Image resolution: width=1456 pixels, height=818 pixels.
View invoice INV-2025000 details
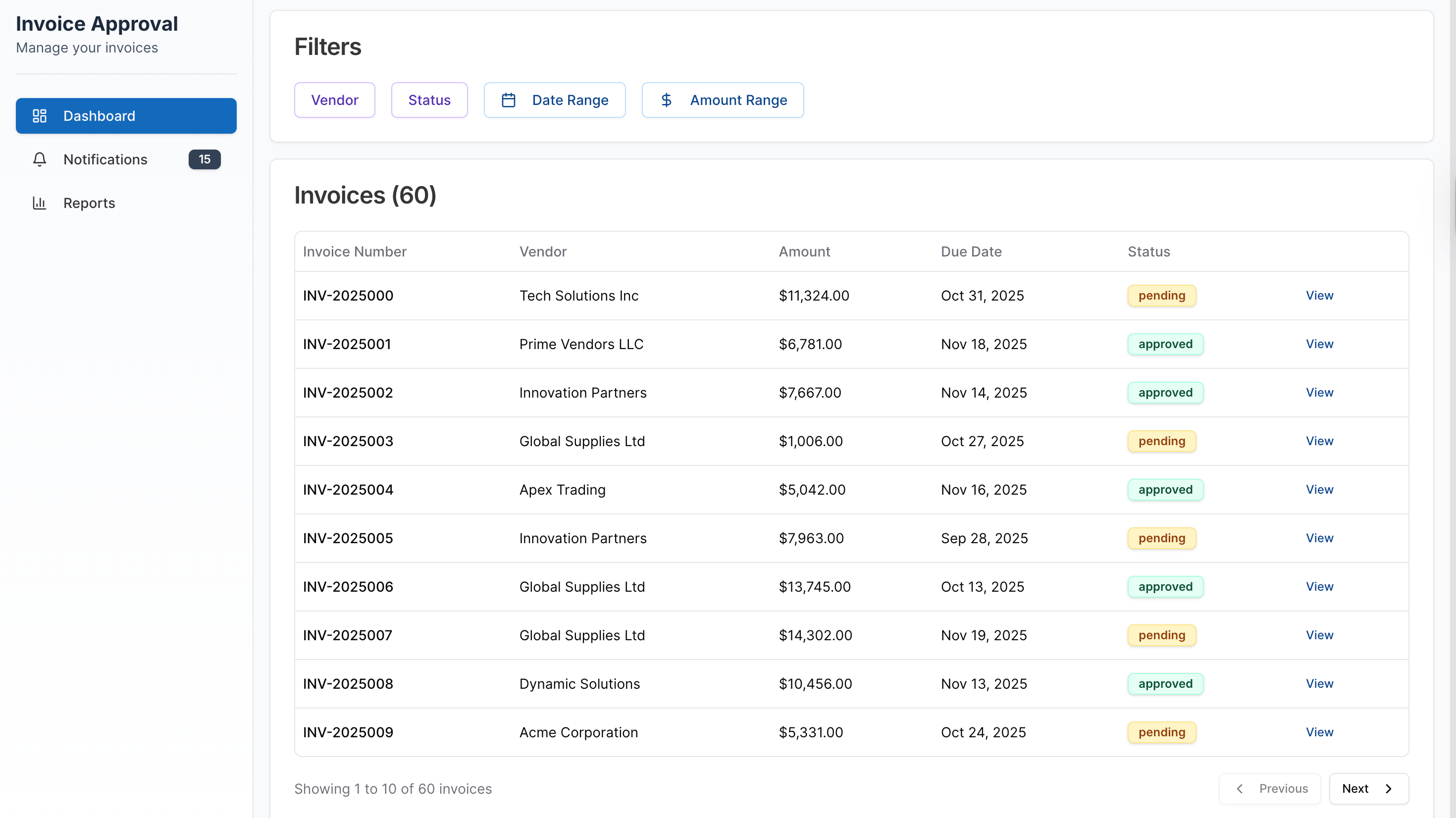(x=1319, y=296)
